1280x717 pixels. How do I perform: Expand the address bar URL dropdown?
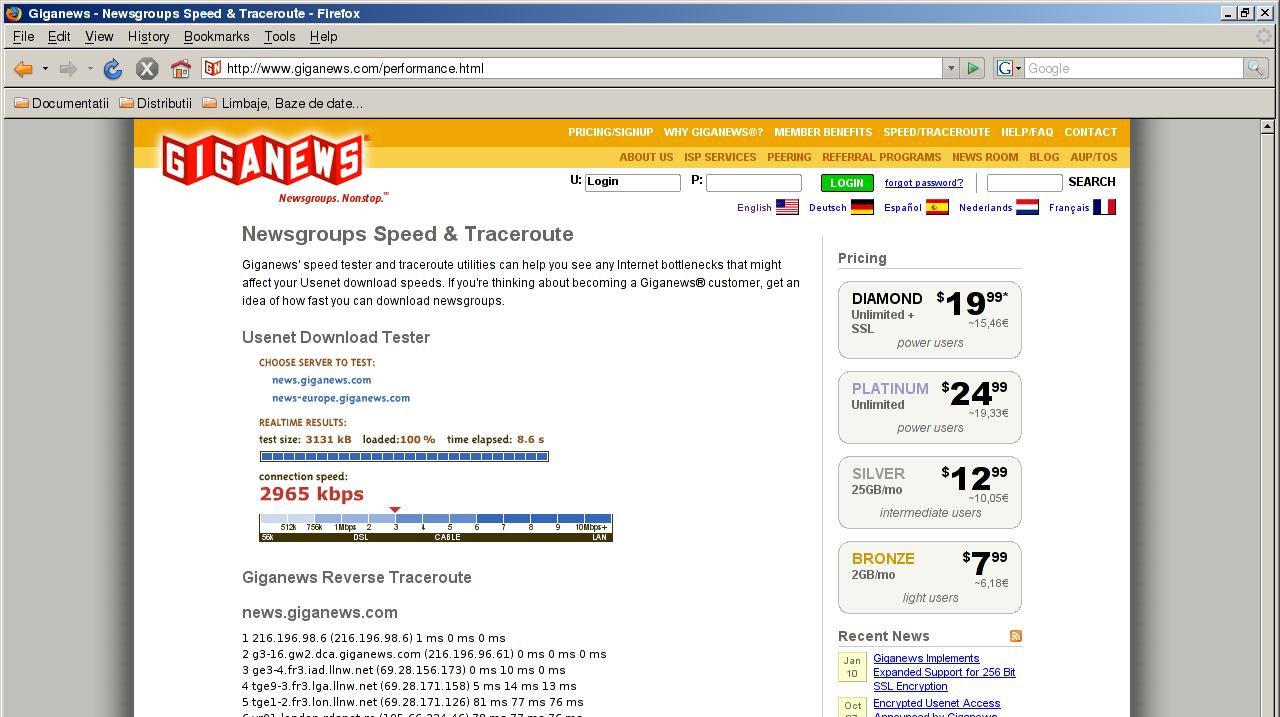(950, 68)
